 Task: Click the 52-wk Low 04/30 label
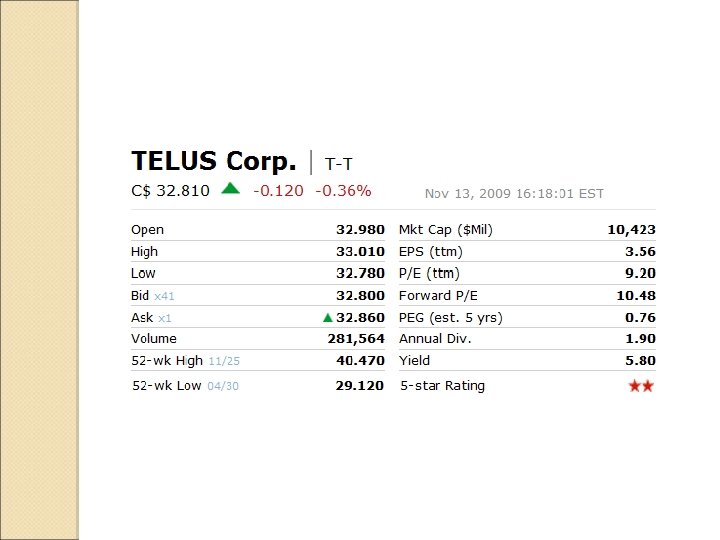pyautogui.click(x=185, y=386)
